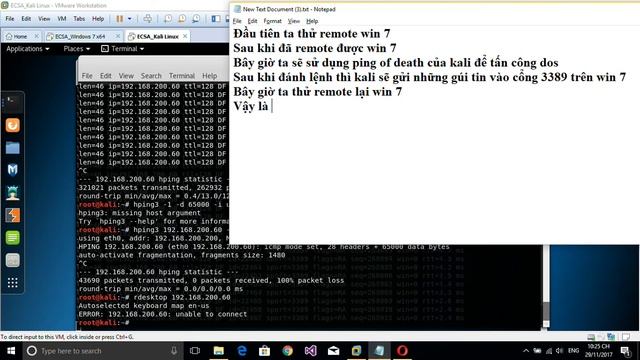
Task: Open the green notes app in the Kali dock
Action: pyautogui.click(x=12, y=238)
